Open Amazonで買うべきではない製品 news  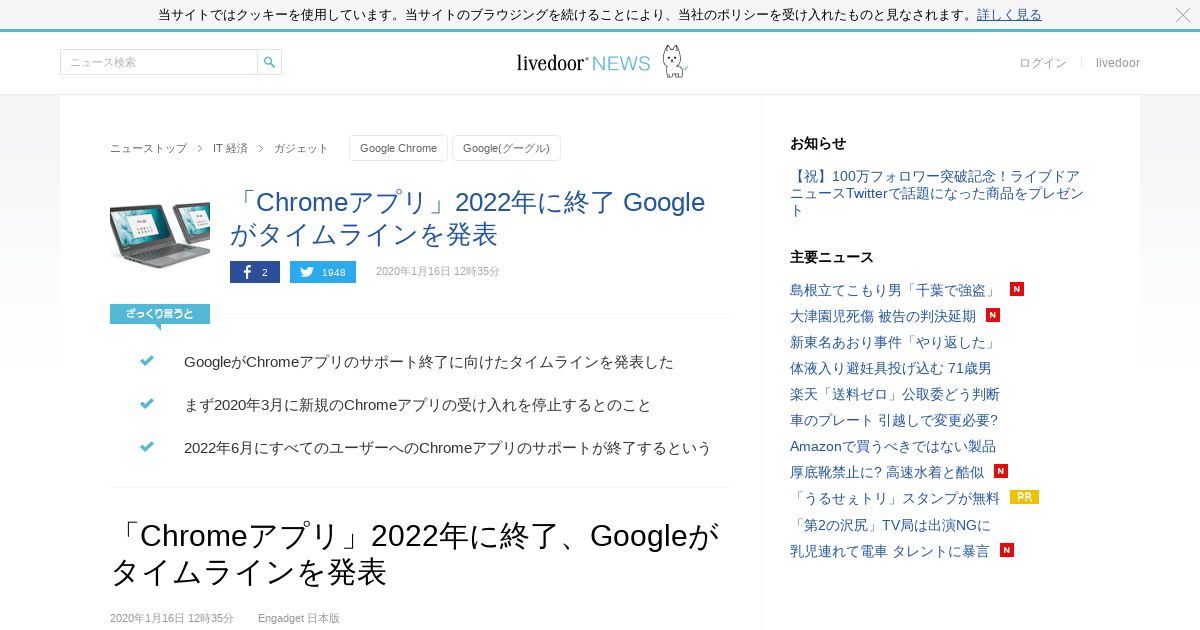coord(893,446)
